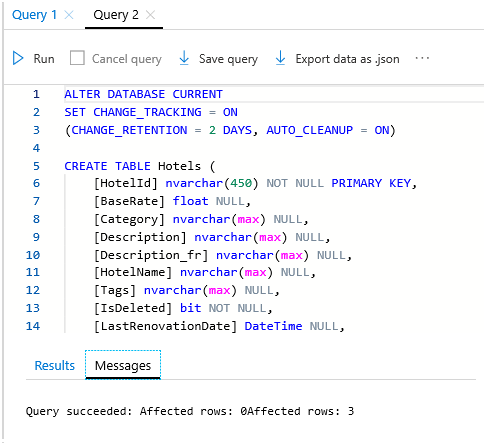The image size is (487, 443).
Task: Place cursor on ALTER DATABASE CURRENT line
Action: tap(143, 94)
